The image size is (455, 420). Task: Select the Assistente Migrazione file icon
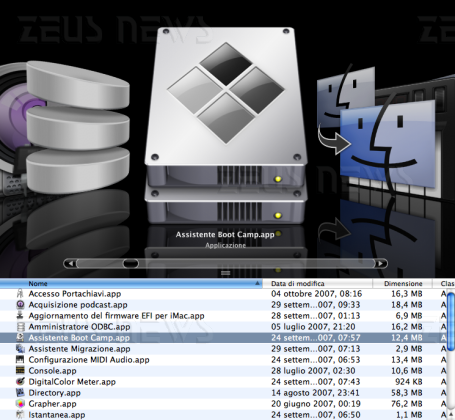20,349
